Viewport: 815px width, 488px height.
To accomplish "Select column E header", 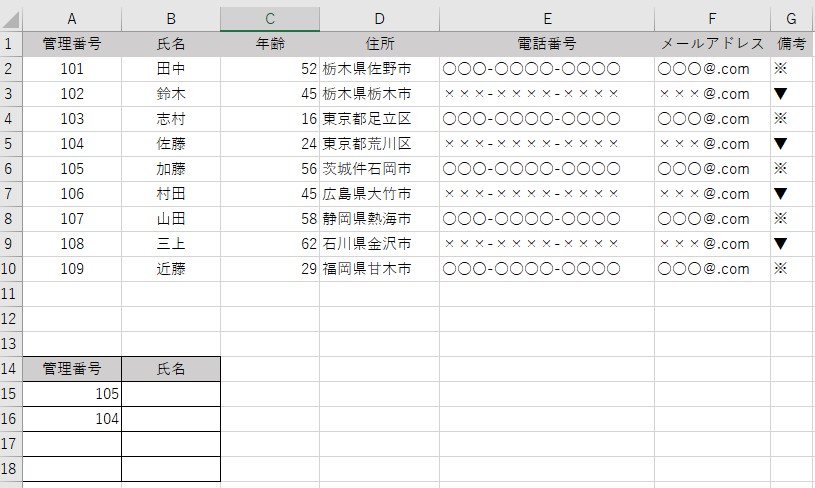I will tap(547, 19).
